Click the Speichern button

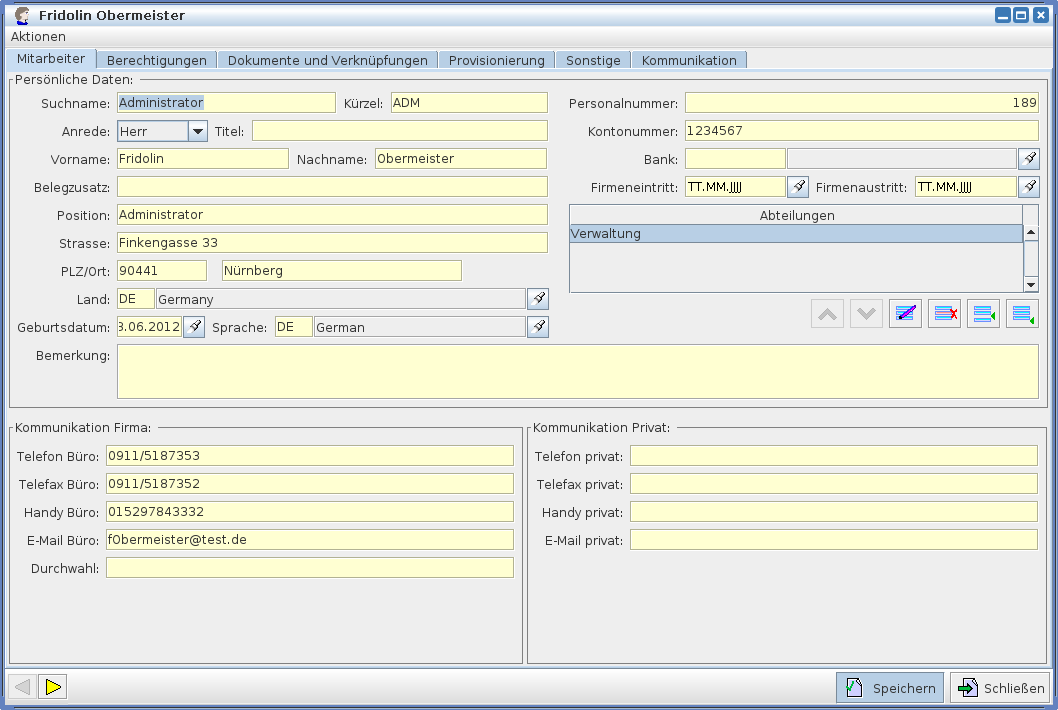pos(889,688)
